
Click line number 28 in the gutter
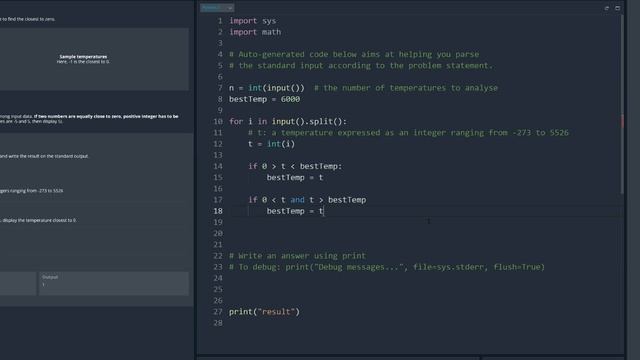218,323
